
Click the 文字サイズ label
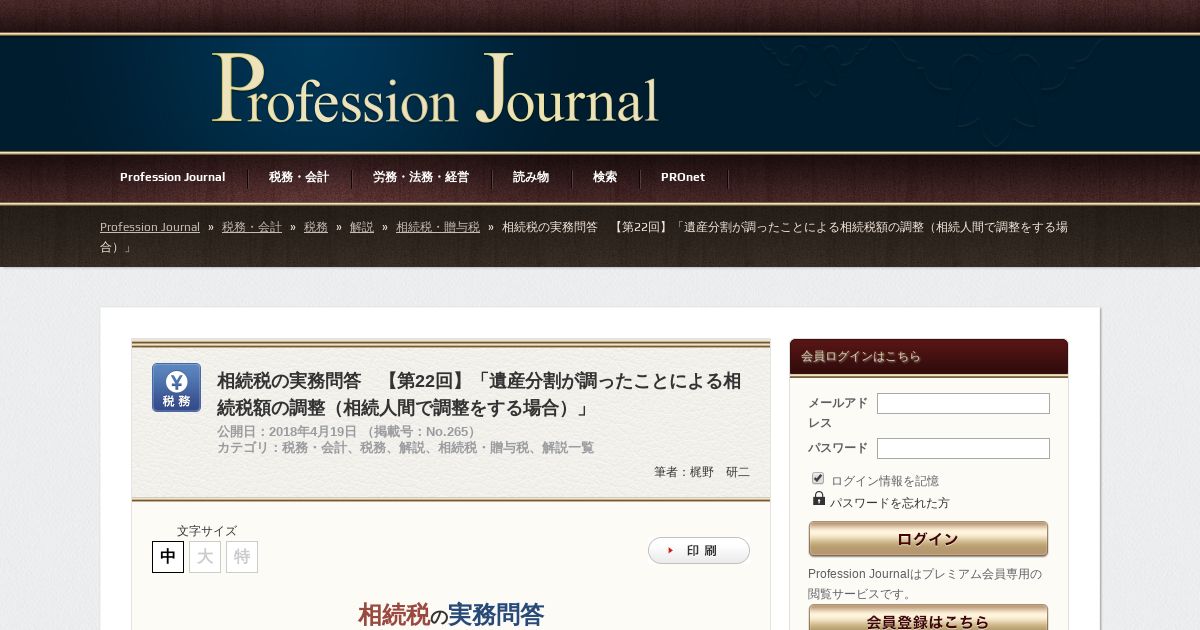tap(207, 531)
